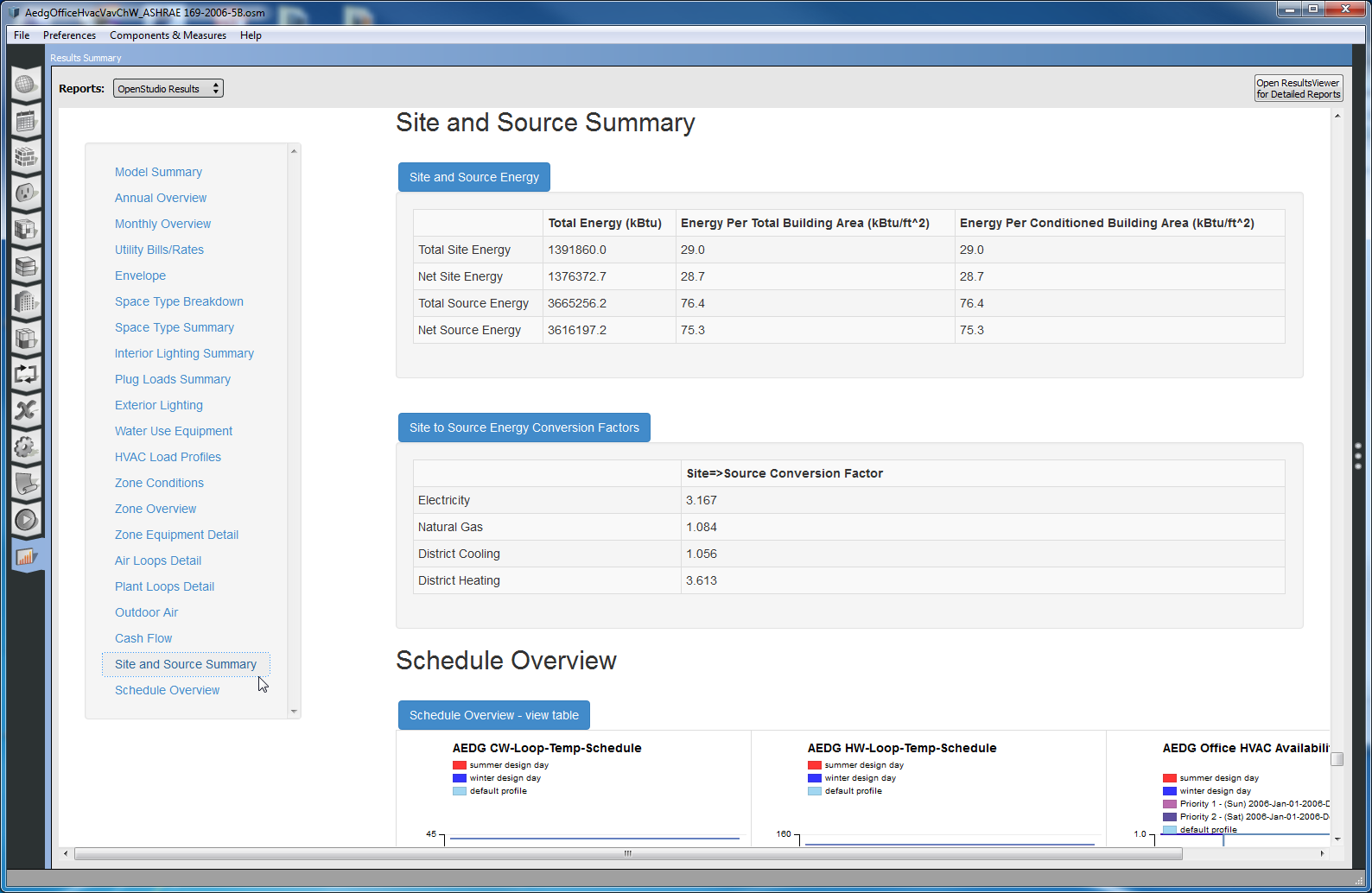The image size is (1372, 893).
Task: Go to Annual Overview section
Action: pyautogui.click(x=161, y=198)
